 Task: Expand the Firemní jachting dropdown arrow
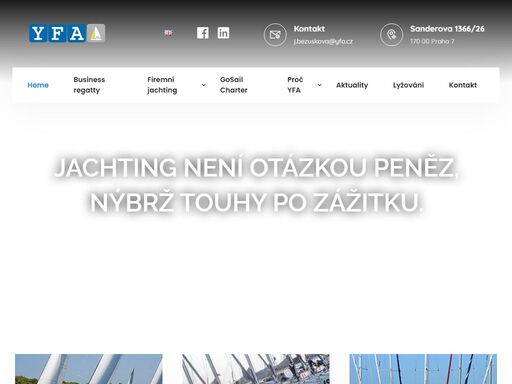pyautogui.click(x=203, y=85)
